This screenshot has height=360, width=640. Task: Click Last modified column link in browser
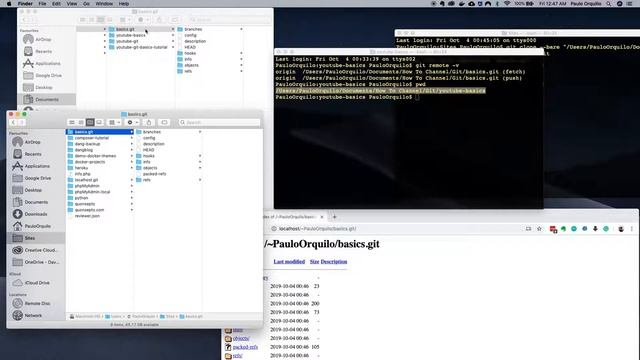tap(289, 262)
